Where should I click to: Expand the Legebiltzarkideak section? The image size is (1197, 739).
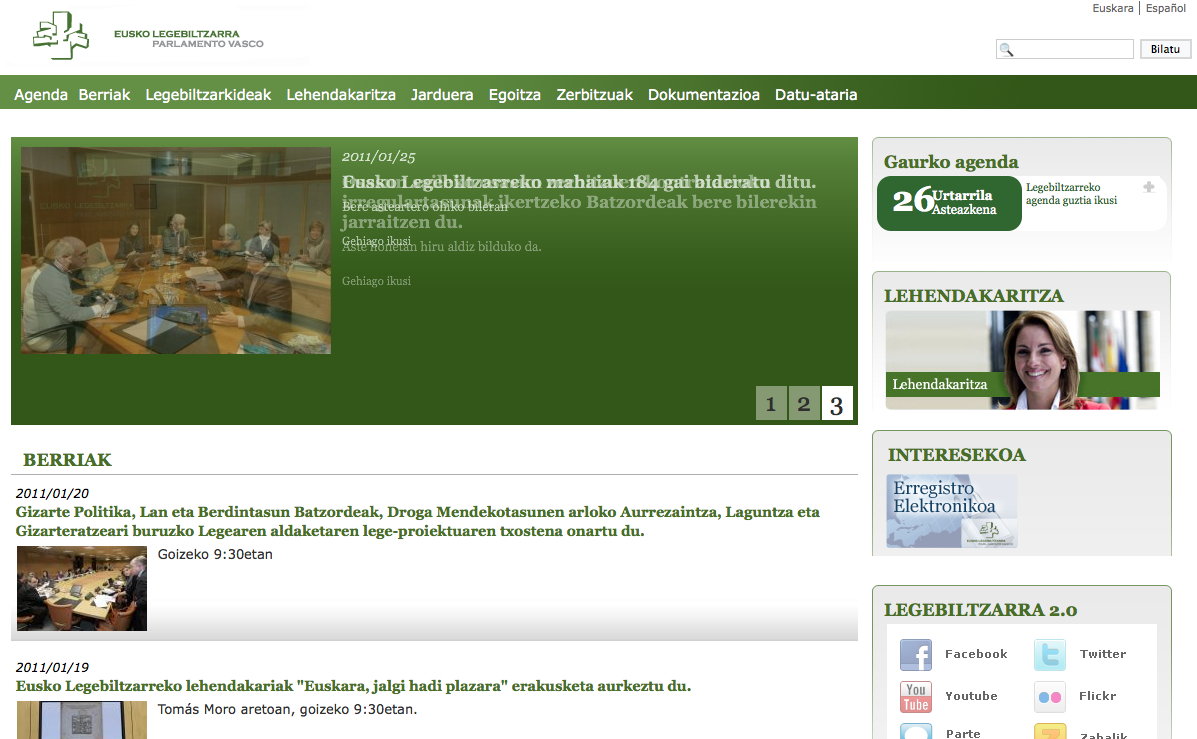(x=208, y=94)
